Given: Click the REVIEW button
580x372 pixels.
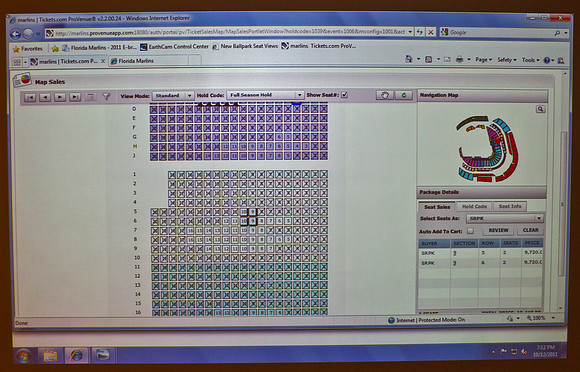Looking at the screenshot, I should click(x=498, y=230).
